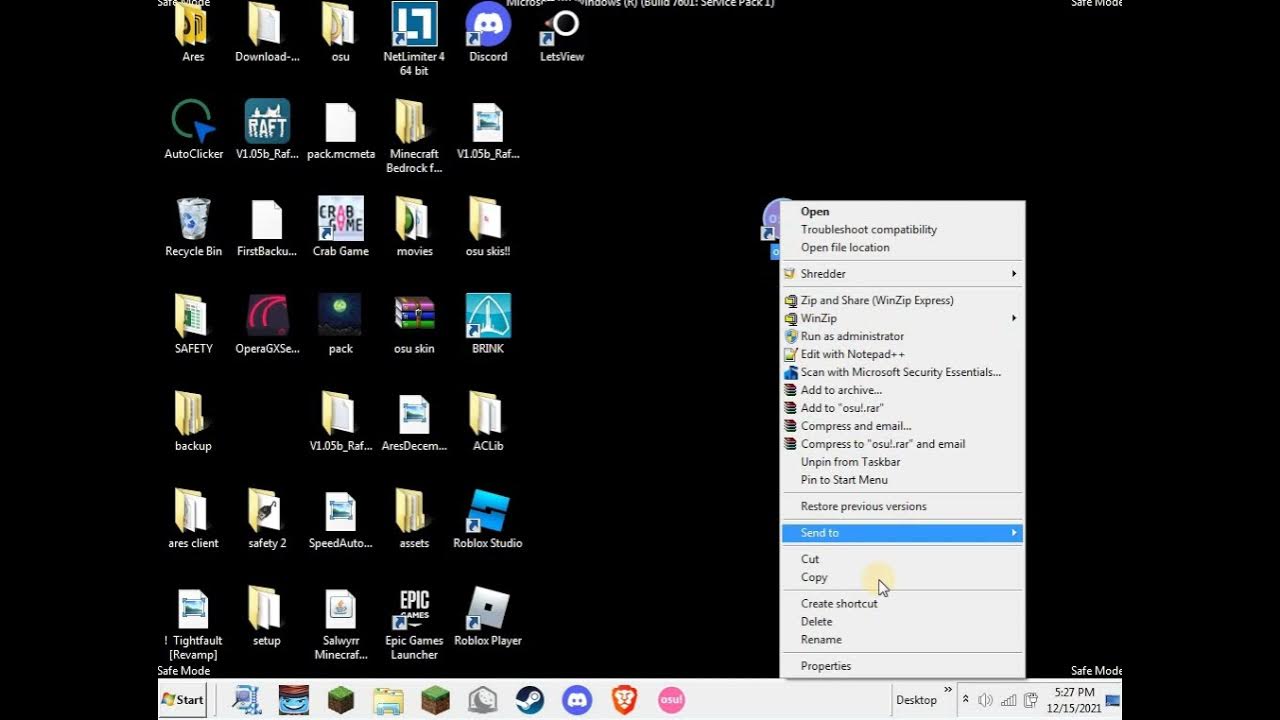This screenshot has width=1280, height=720.
Task: Select the OperaGXSe... desktop icon
Action: [x=267, y=324]
